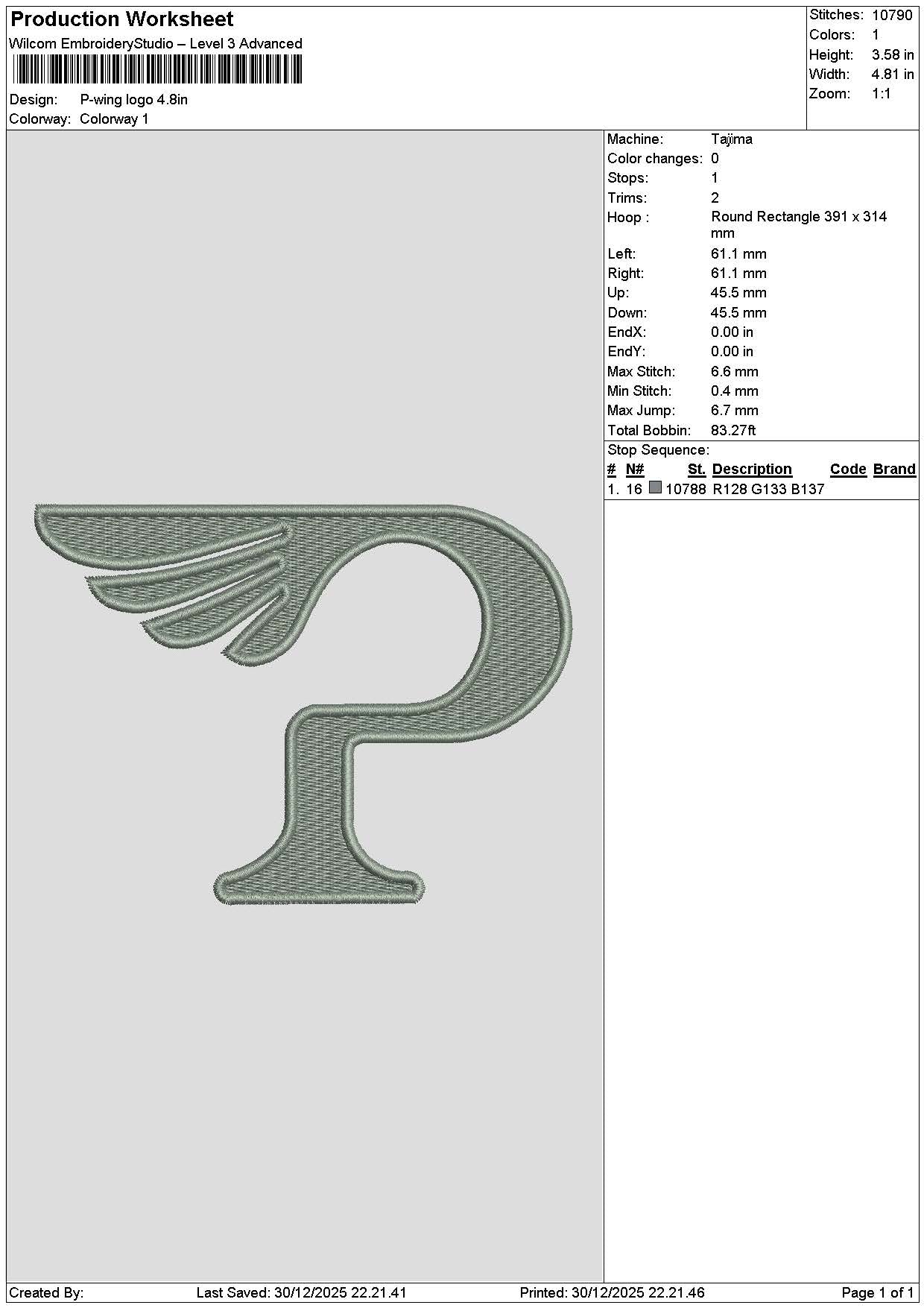The image size is (924, 1308).
Task: Click the needle number 16 in row 1
Action: 634,490
